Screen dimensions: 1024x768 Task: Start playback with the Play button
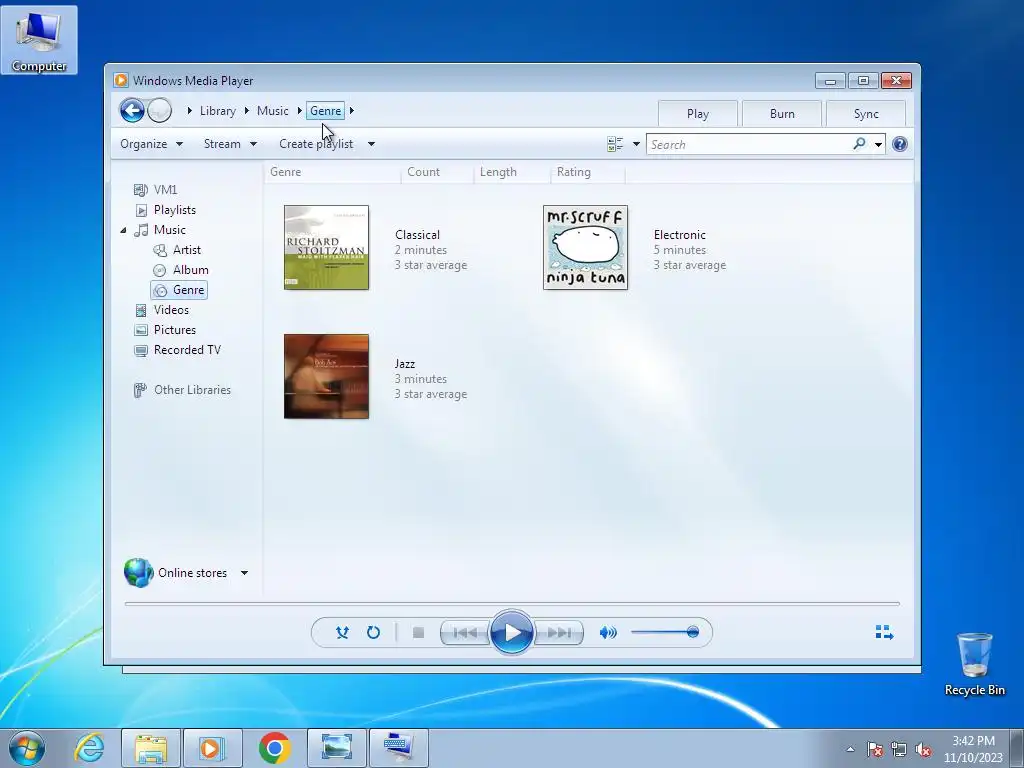point(511,632)
